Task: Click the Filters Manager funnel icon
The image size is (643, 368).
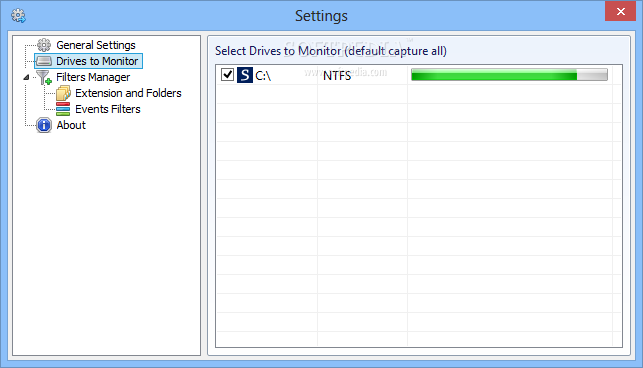Action: click(44, 77)
